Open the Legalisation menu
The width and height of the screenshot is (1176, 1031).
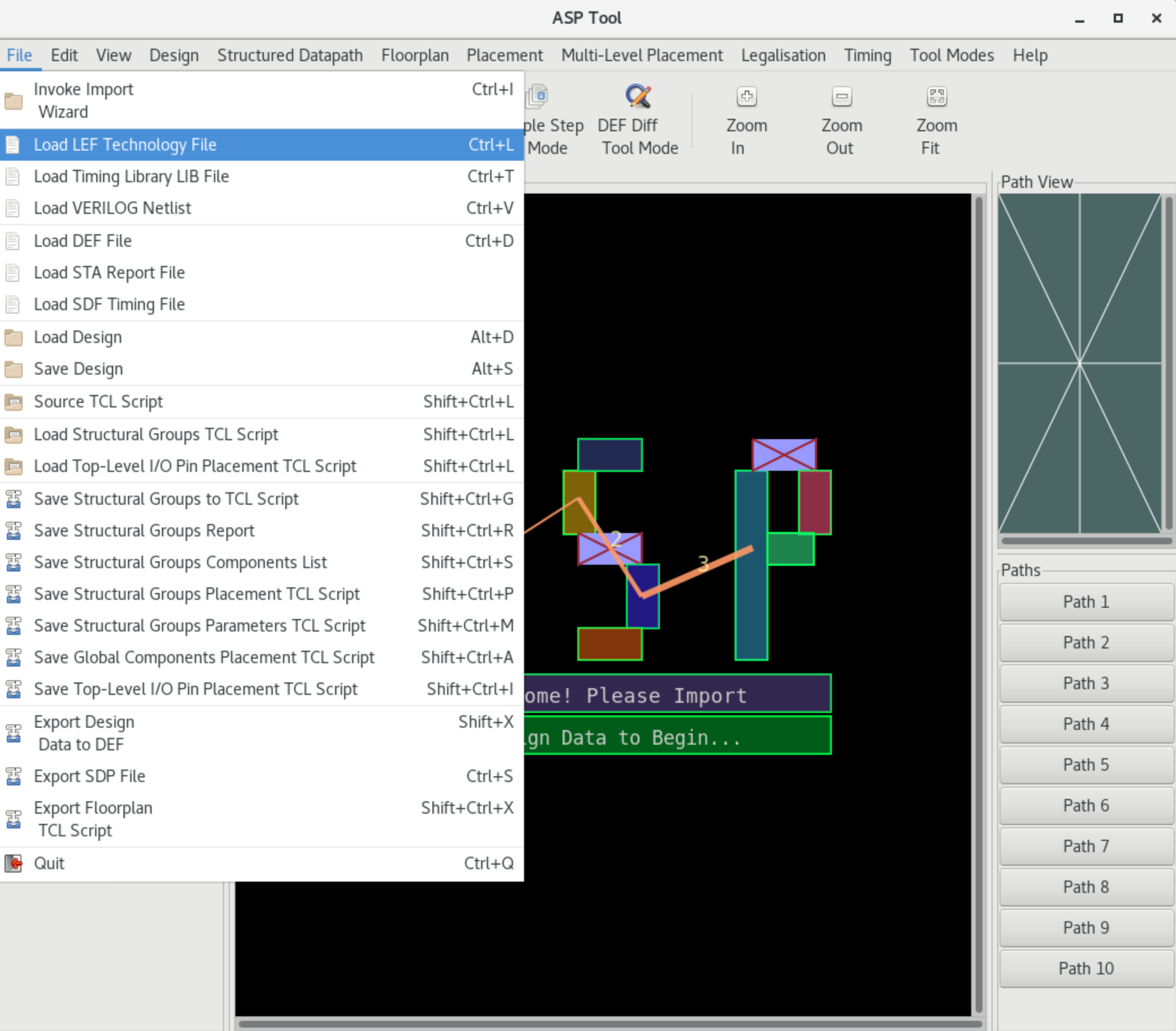[x=783, y=55]
